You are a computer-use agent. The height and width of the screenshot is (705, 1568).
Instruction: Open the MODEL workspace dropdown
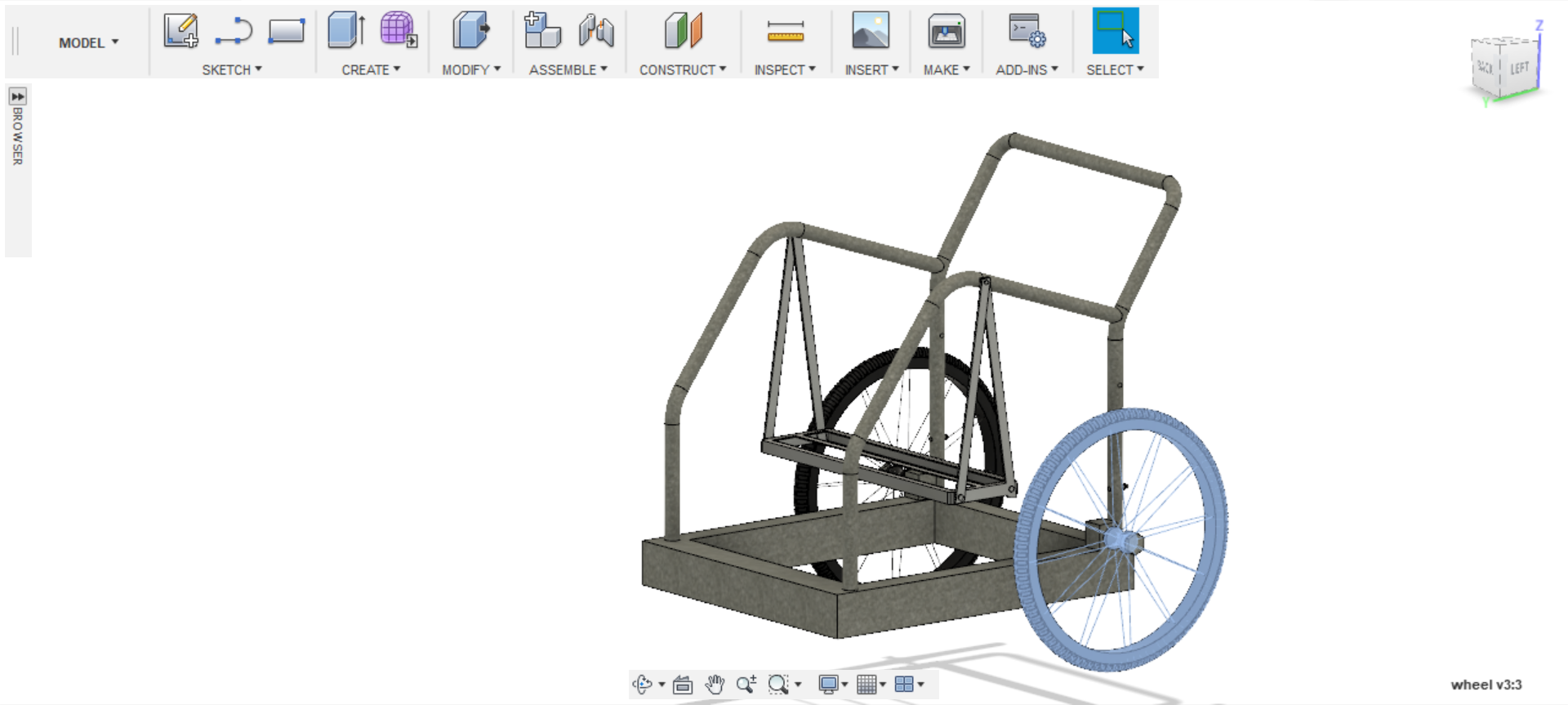88,42
